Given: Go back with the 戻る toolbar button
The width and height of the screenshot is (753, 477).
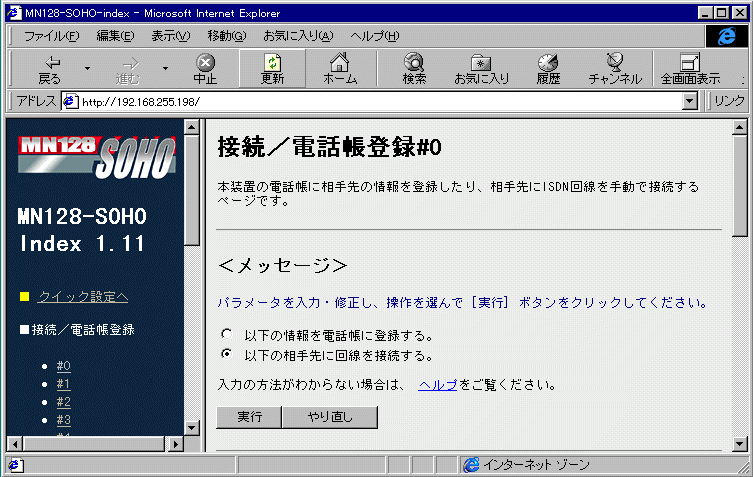Looking at the screenshot, I should (49, 69).
